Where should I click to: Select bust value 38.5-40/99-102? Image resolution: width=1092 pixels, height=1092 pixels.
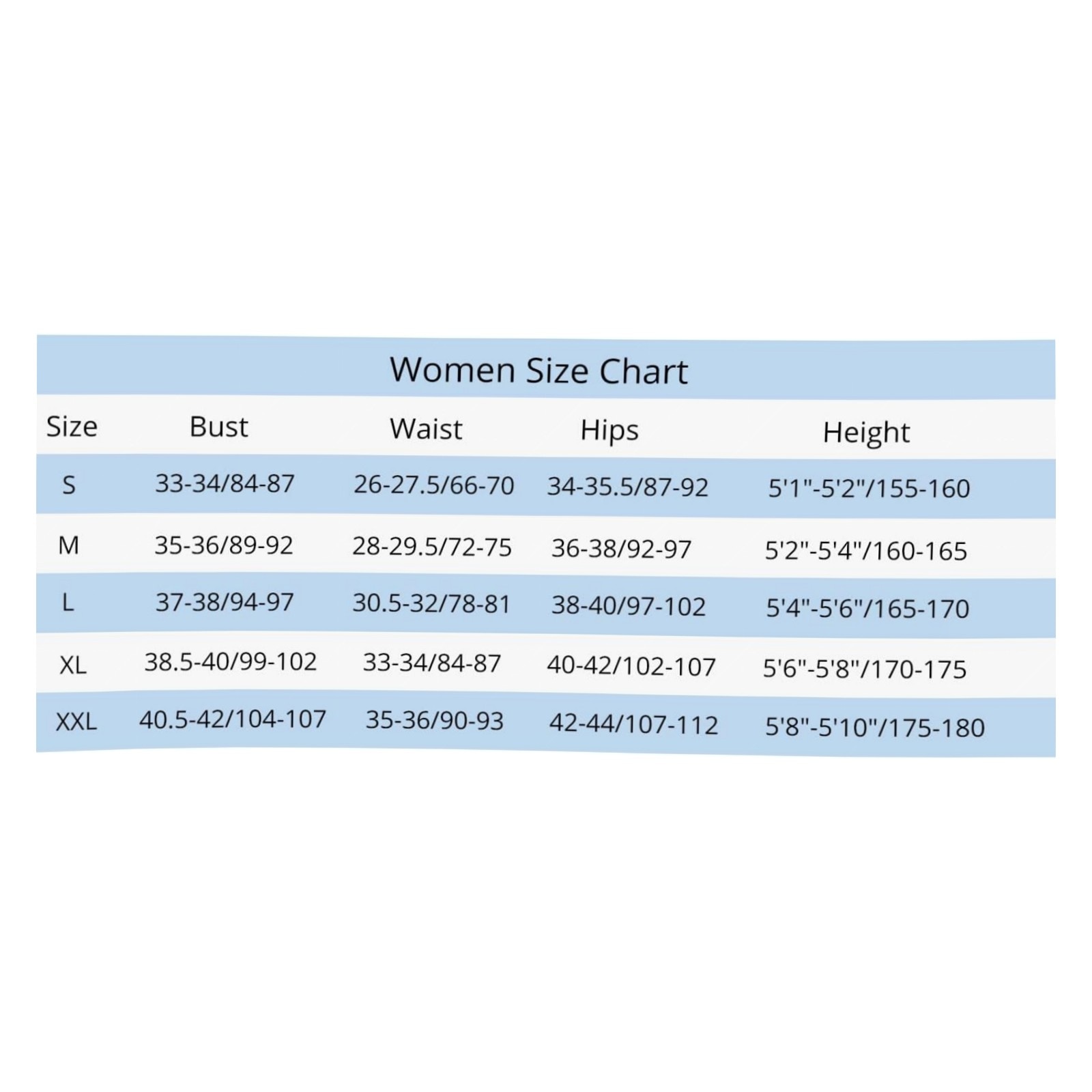[231, 661]
